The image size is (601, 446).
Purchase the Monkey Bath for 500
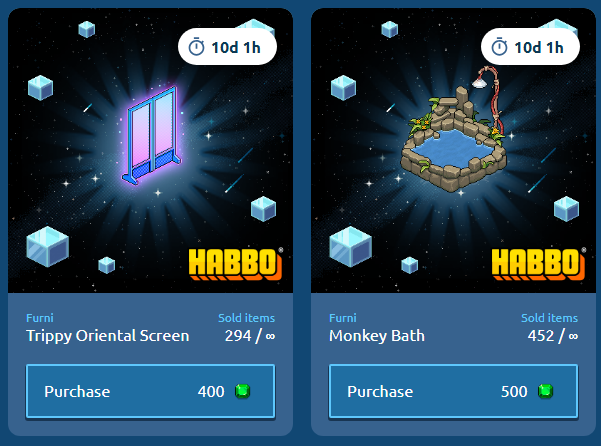pos(453,391)
